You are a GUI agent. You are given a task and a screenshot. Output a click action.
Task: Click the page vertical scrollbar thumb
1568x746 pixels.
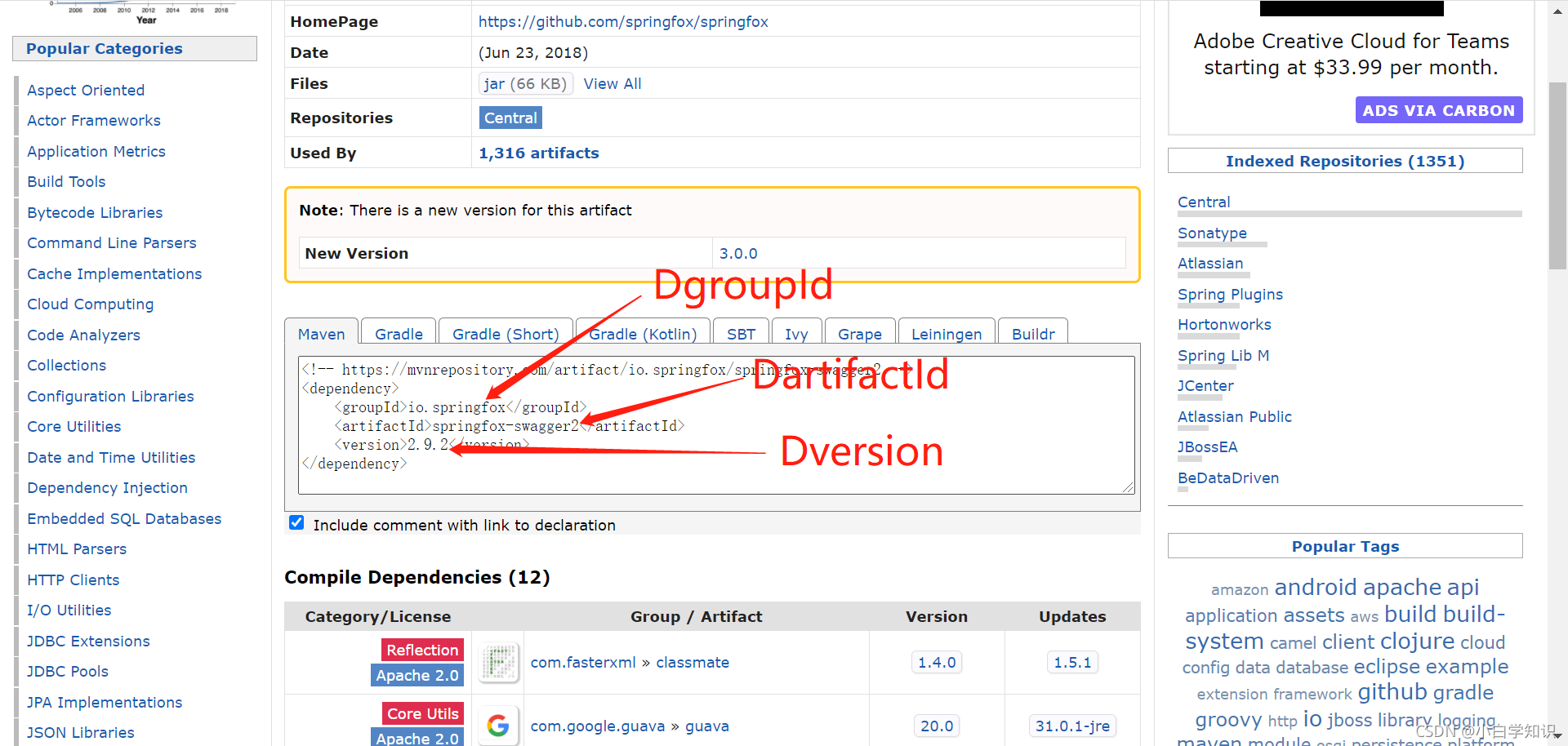click(1558, 175)
